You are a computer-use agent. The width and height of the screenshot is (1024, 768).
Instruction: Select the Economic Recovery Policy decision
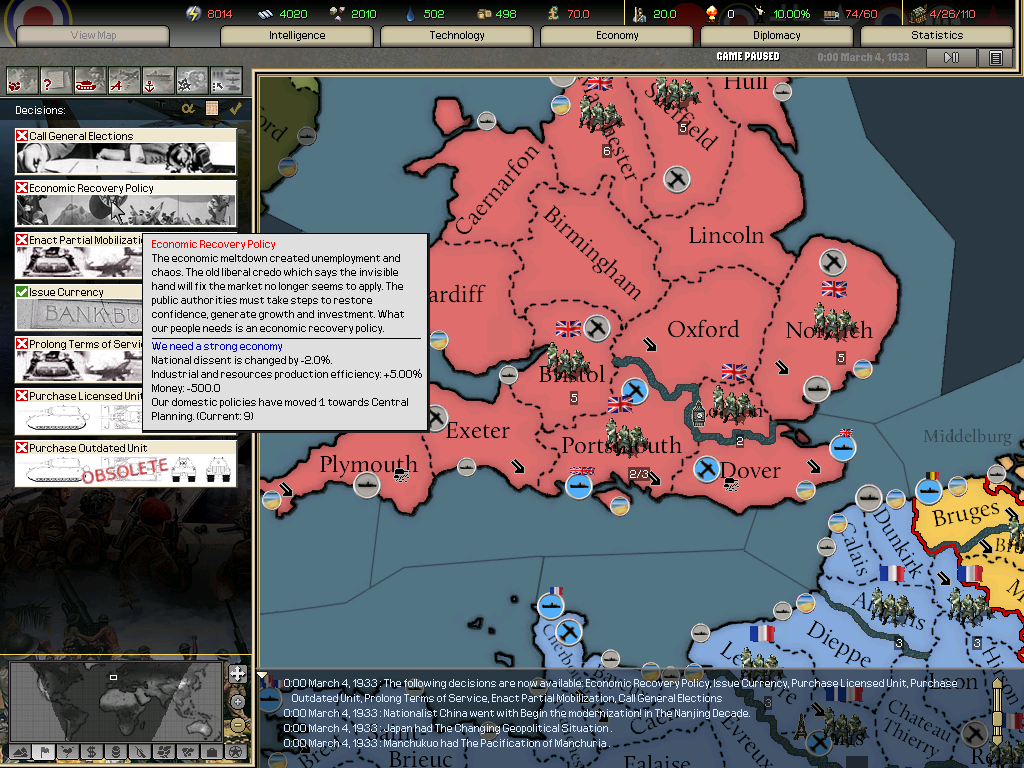point(125,204)
